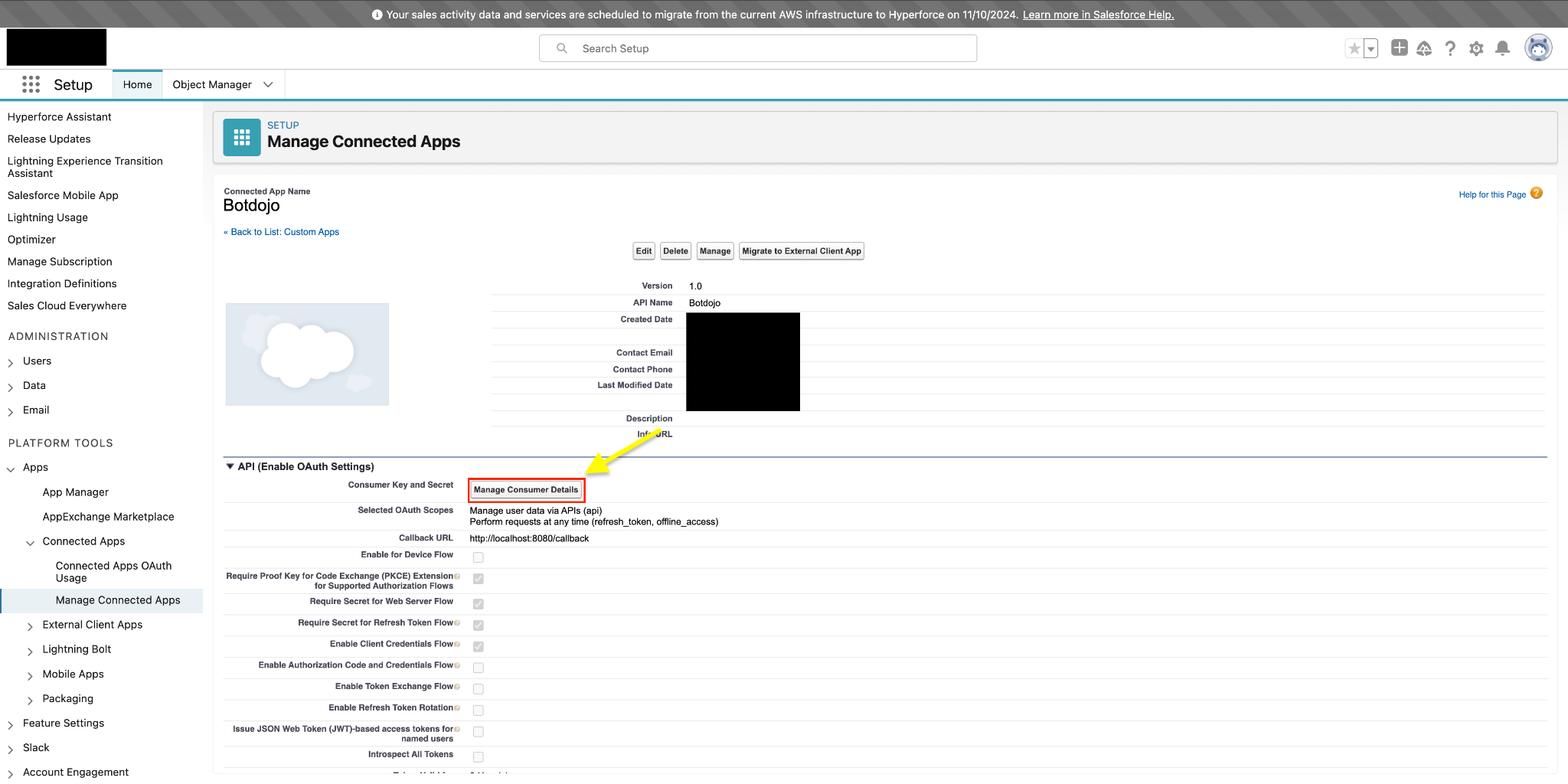Expand External Client Apps node
The width and height of the screenshot is (1568, 784).
tap(31, 626)
